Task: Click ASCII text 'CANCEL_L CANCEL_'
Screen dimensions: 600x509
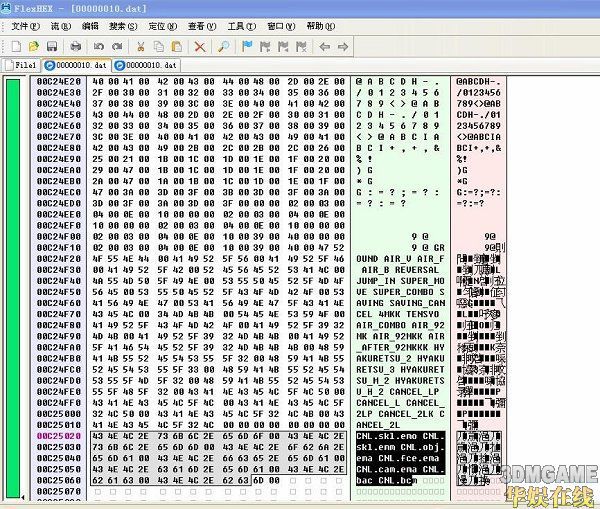Action: [x=400, y=403]
